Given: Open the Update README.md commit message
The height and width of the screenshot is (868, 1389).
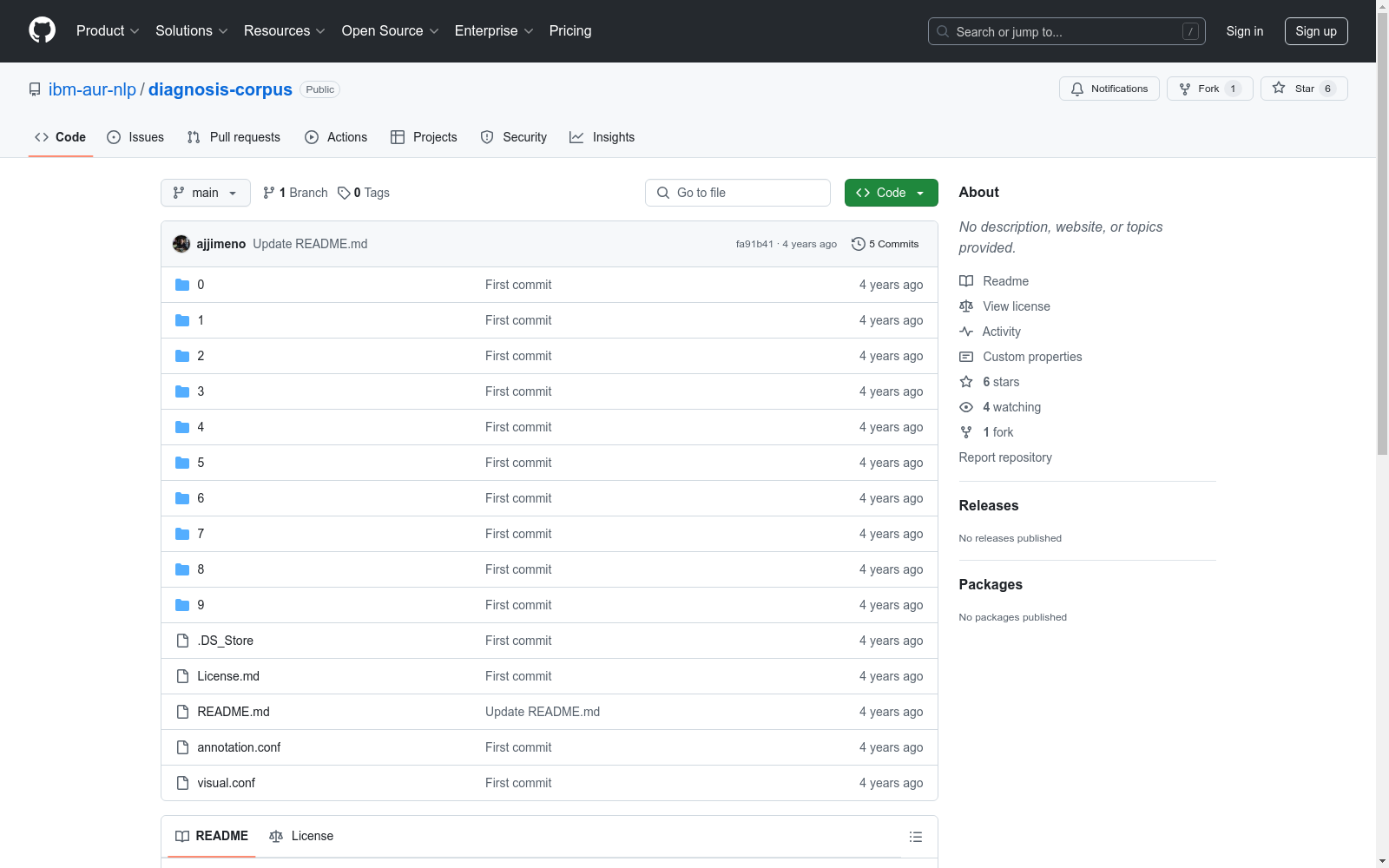Looking at the screenshot, I should click(310, 244).
